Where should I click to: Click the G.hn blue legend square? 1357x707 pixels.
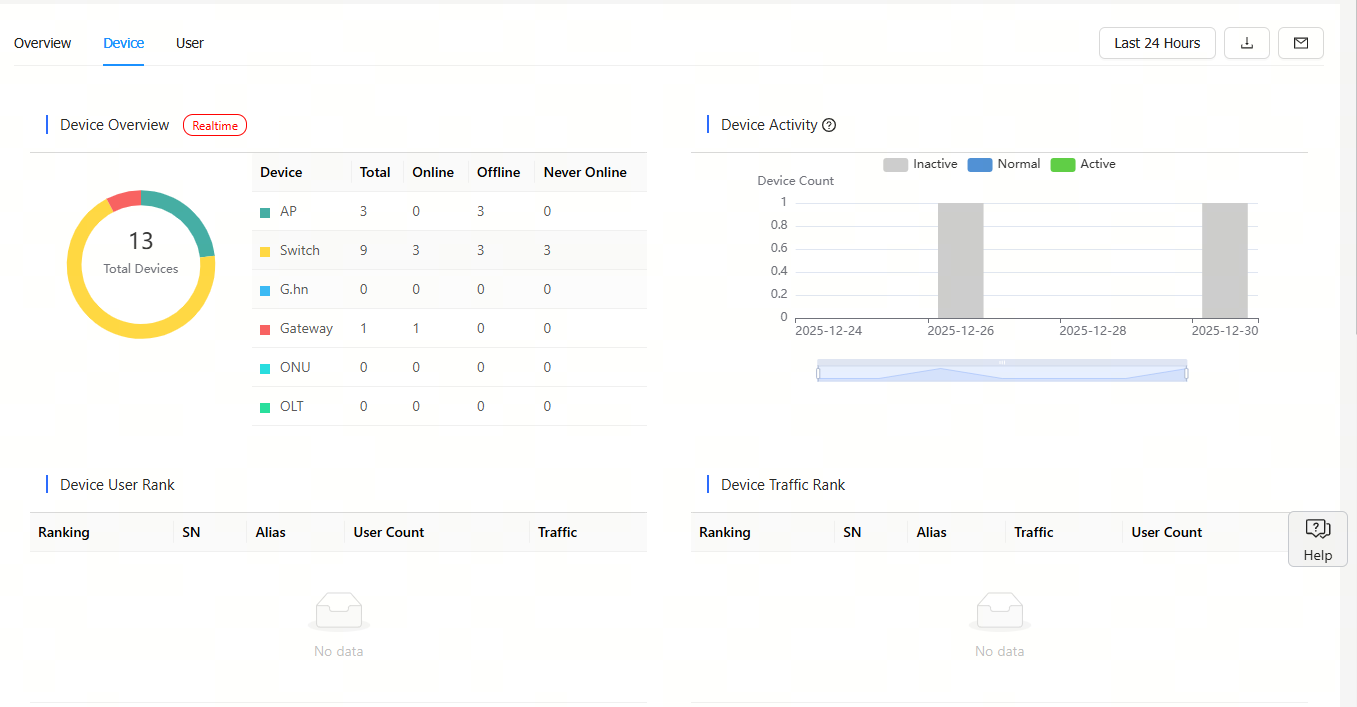(x=265, y=290)
